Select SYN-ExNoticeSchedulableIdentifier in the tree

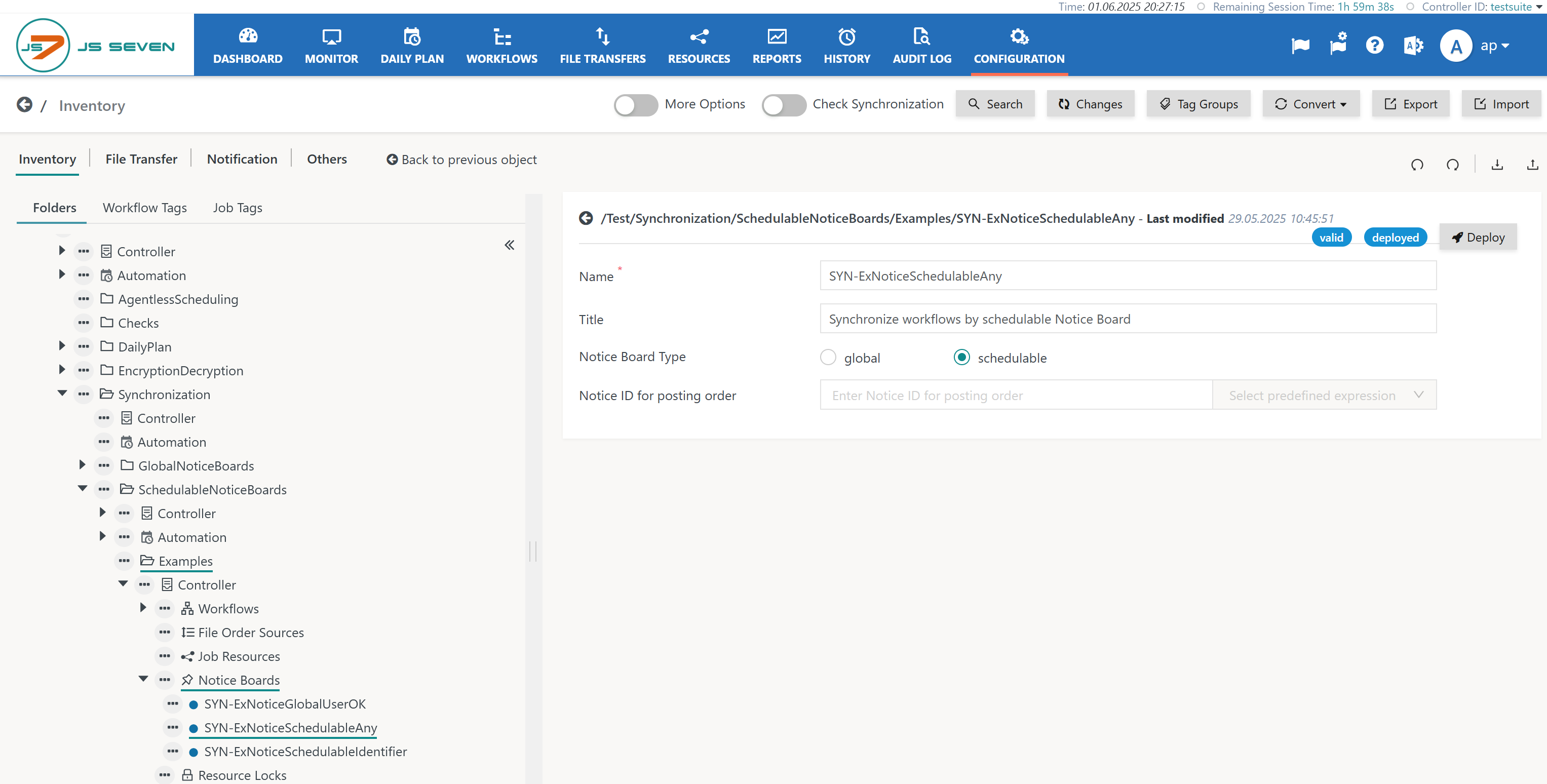305,752
